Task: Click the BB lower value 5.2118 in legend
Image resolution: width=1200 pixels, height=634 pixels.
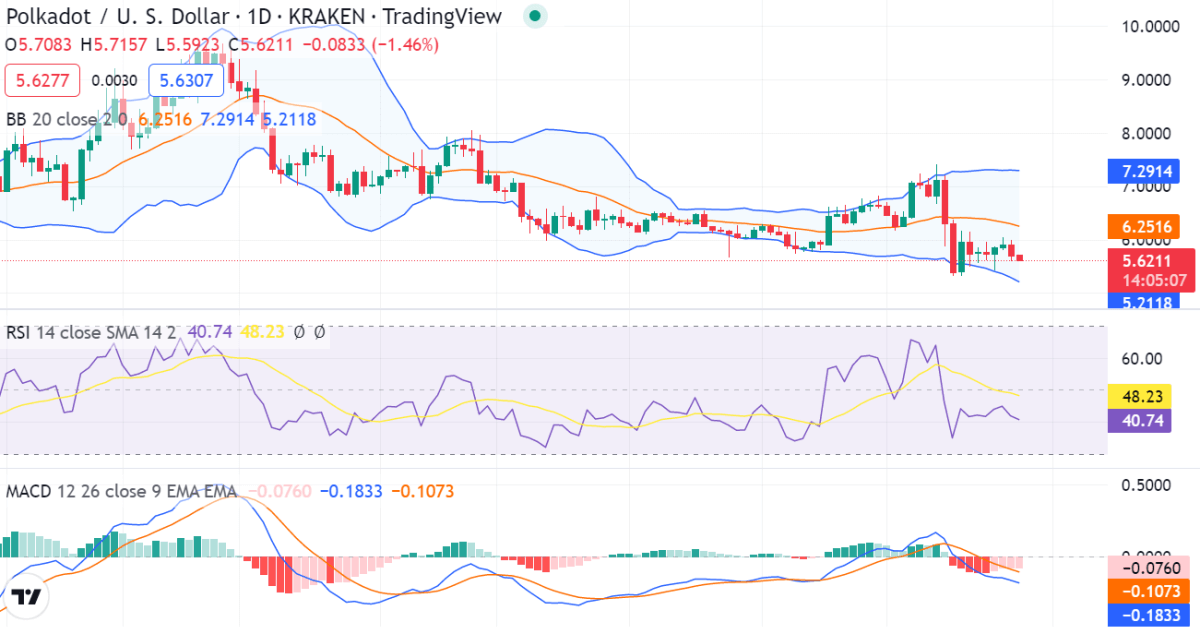Action: (289, 119)
